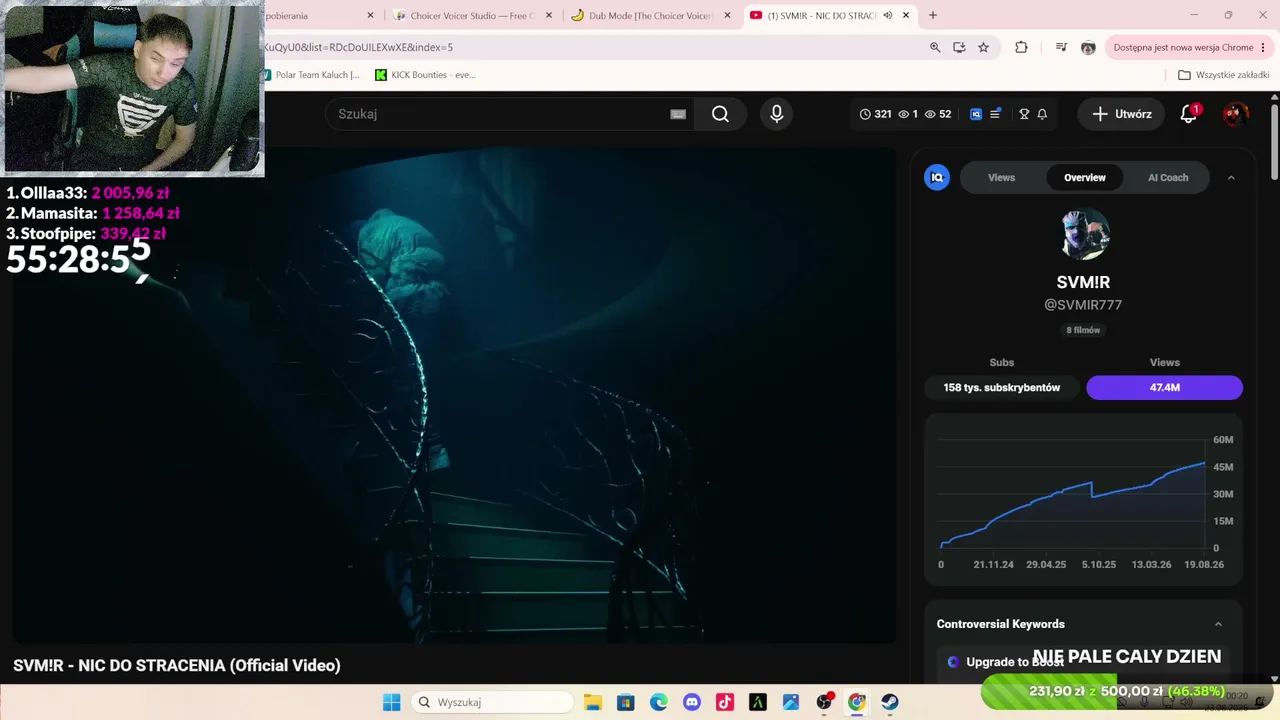Open the Chrome media controls icon
1280x720 pixels.
coord(1061,47)
